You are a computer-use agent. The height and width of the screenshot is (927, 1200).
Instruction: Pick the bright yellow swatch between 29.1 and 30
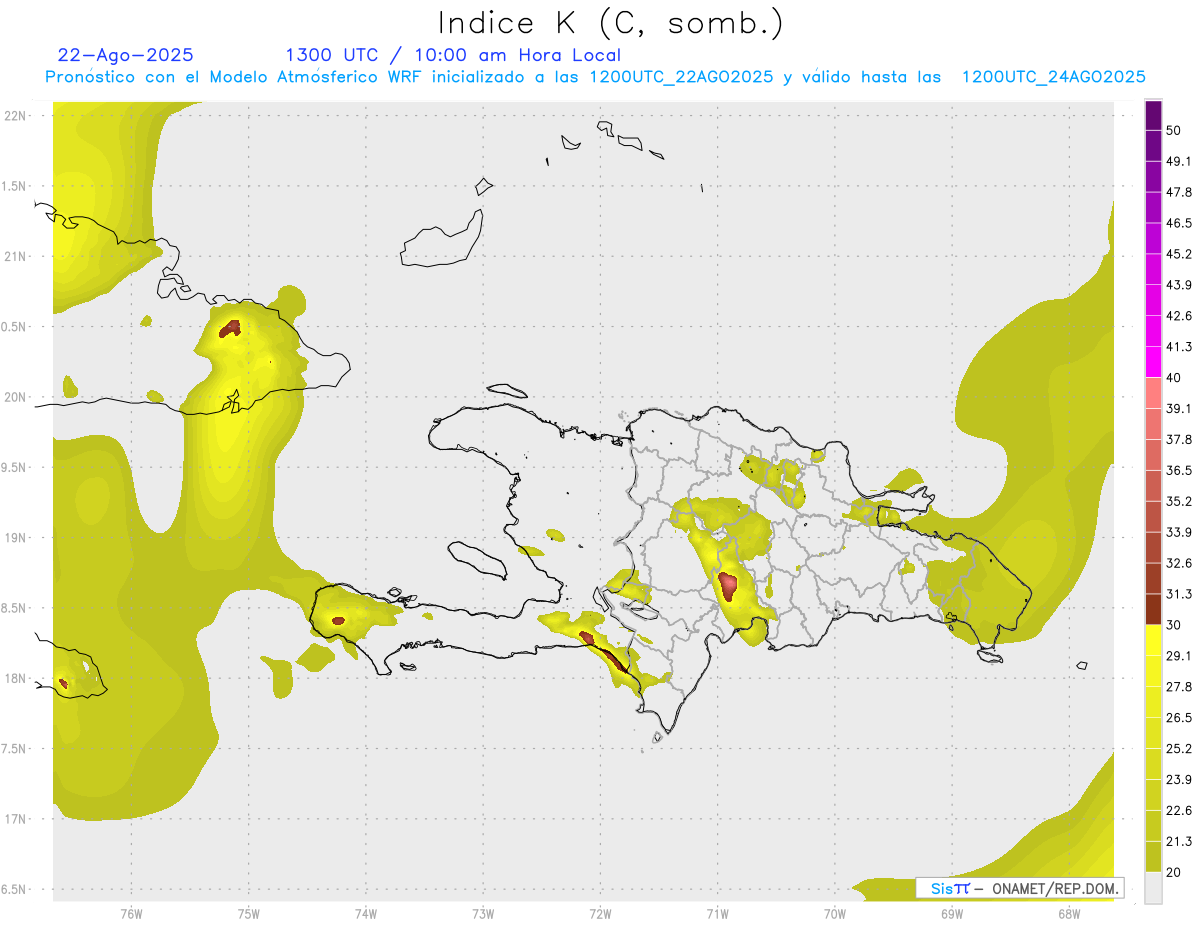1154,640
